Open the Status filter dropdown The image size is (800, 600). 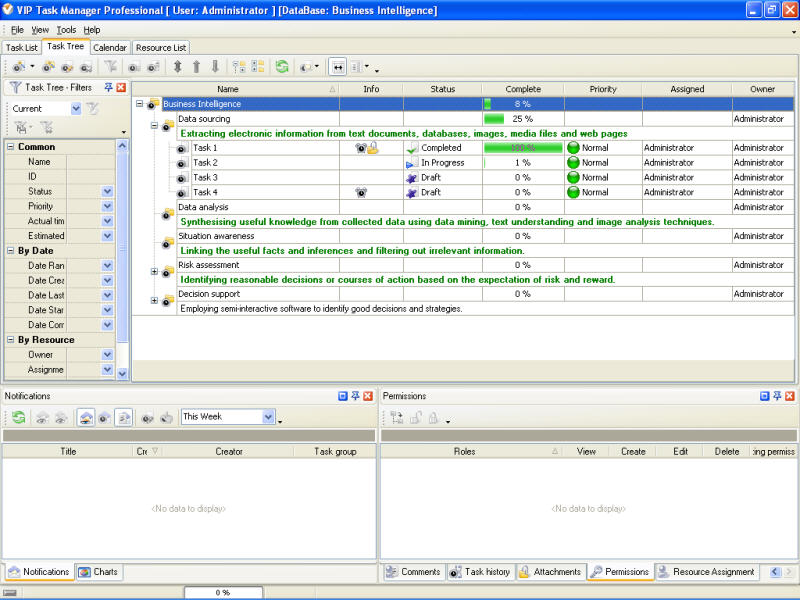(107, 191)
